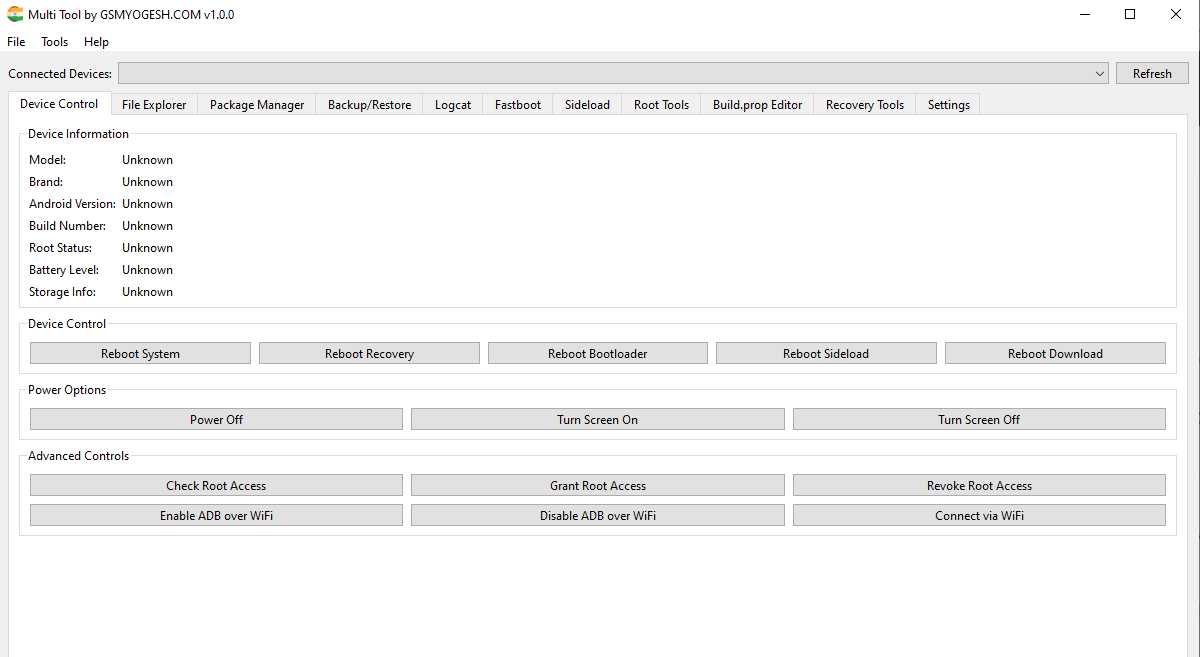Switch to the Package Manager tab
The width and height of the screenshot is (1200, 657).
[x=257, y=105]
